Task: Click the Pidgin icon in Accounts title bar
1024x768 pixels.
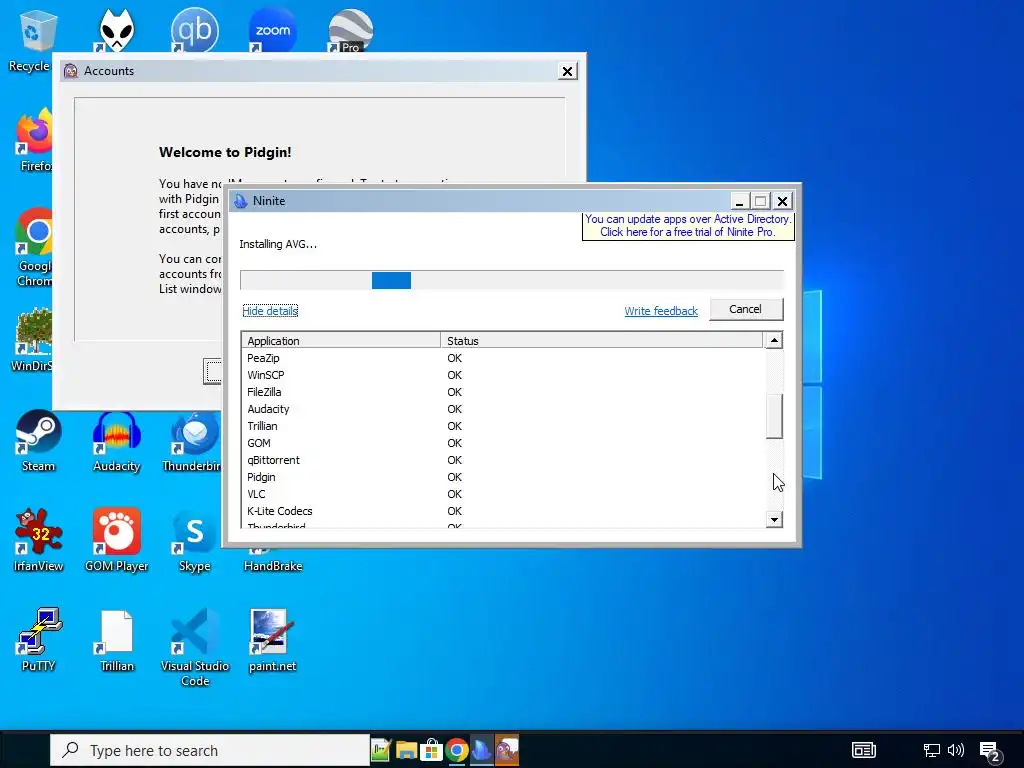Action: click(71, 71)
